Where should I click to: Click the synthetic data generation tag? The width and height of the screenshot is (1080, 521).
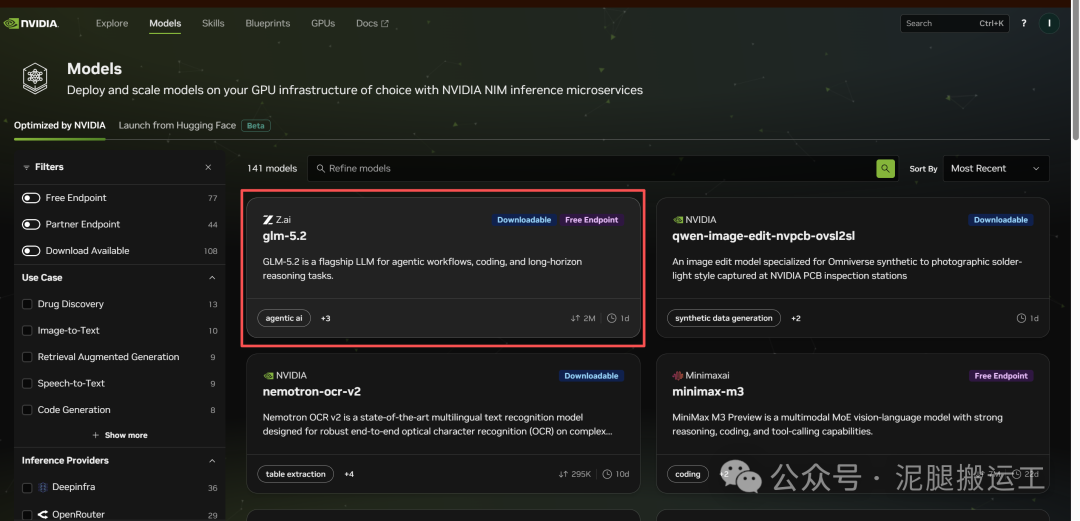724,318
